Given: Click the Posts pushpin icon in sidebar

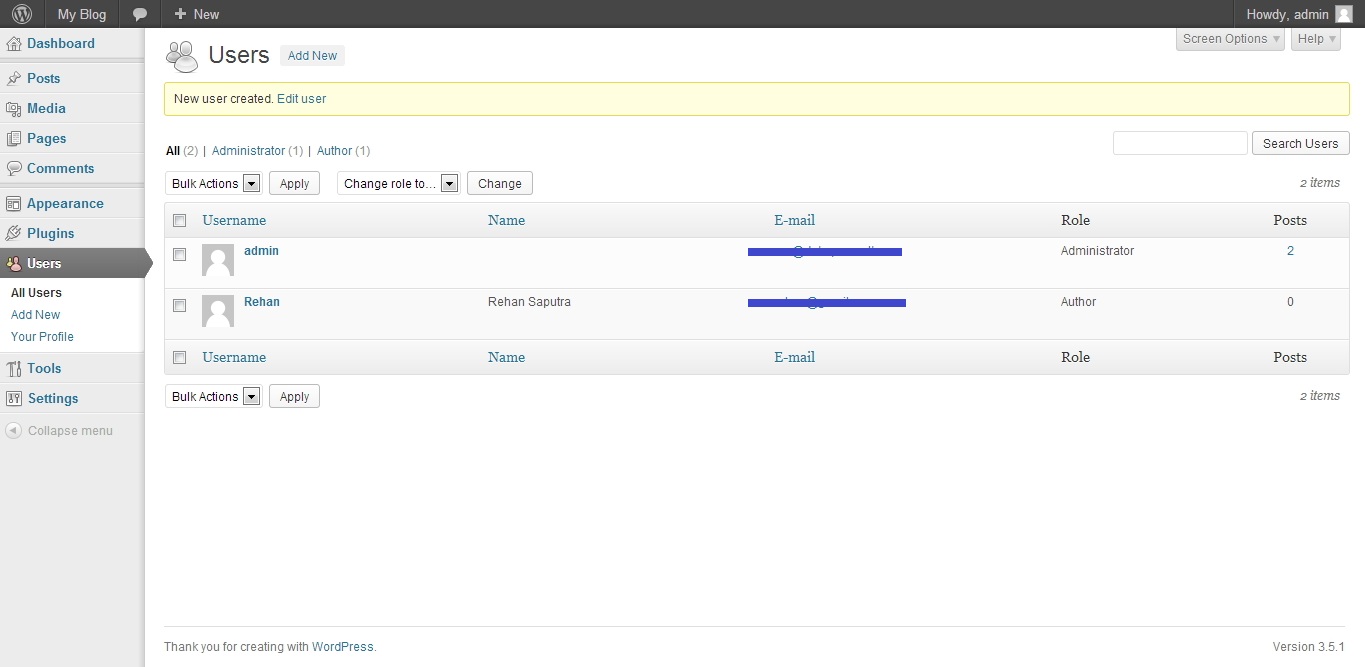Looking at the screenshot, I should 14,78.
